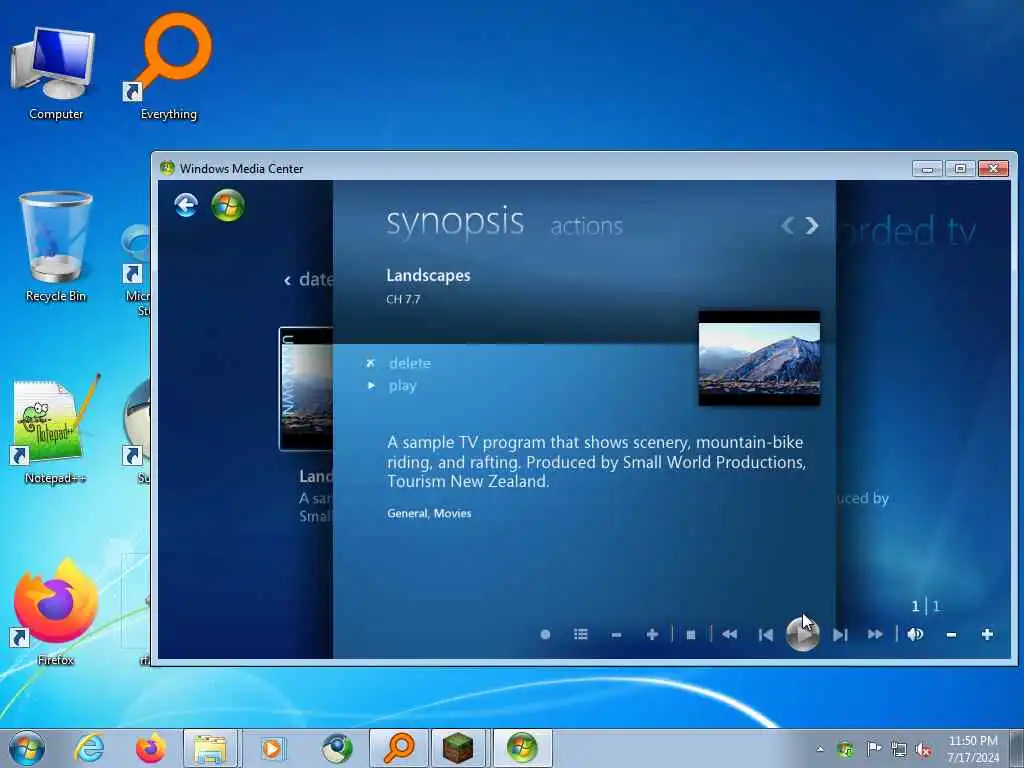Open the Computer desktop icon
Image resolution: width=1024 pixels, height=768 pixels.
[x=56, y=73]
